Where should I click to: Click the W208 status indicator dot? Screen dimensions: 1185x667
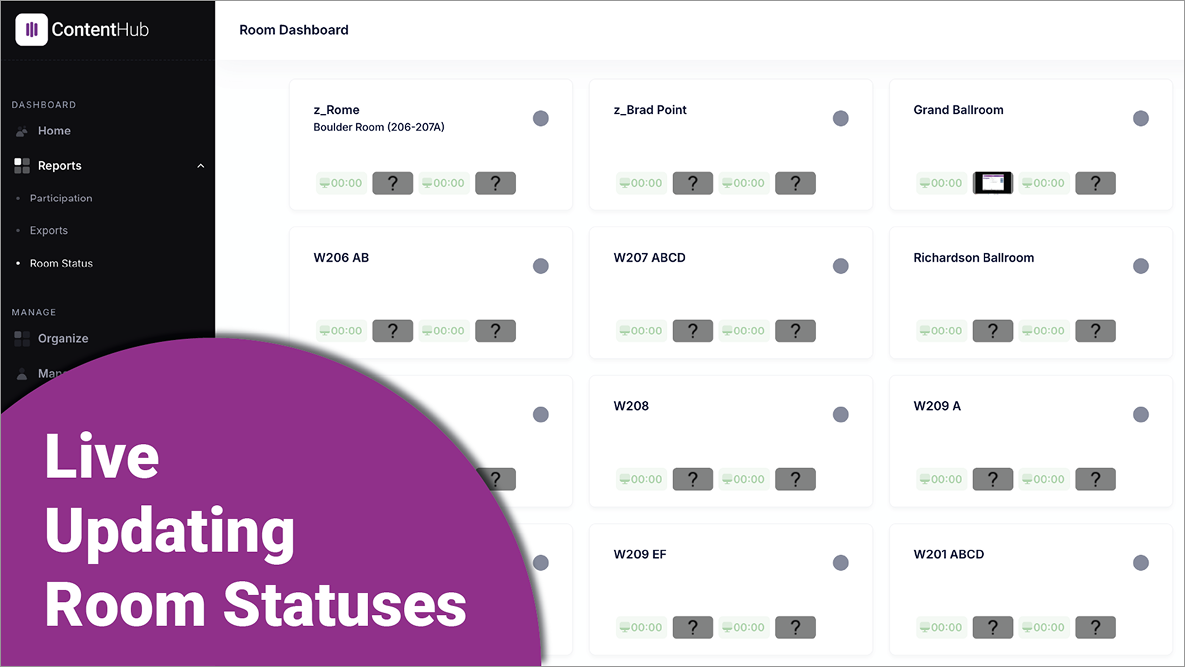(841, 415)
